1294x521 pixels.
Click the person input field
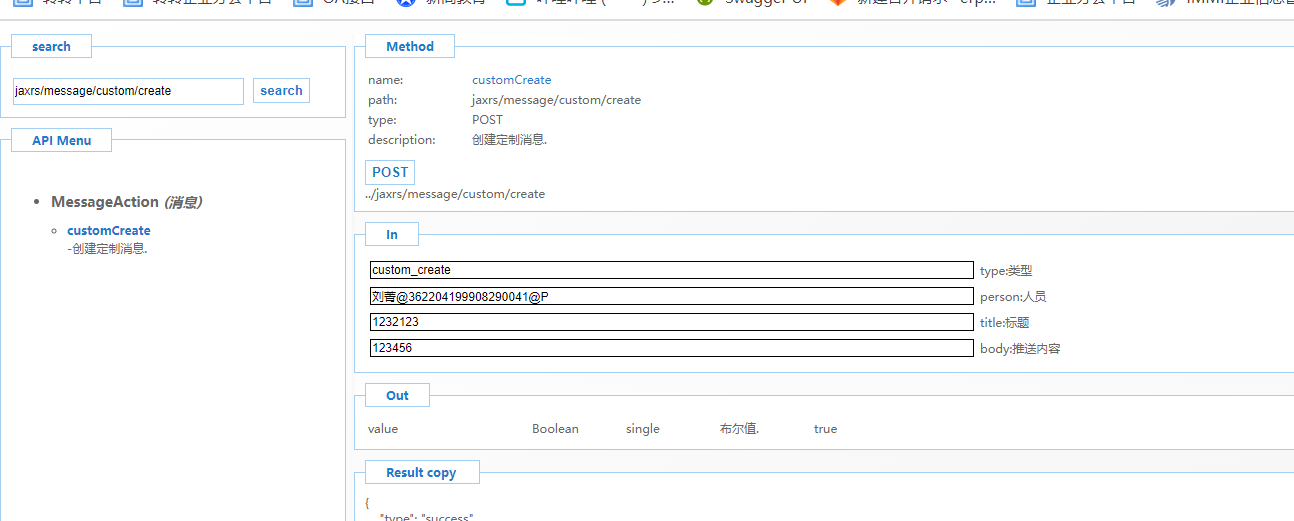click(x=671, y=296)
